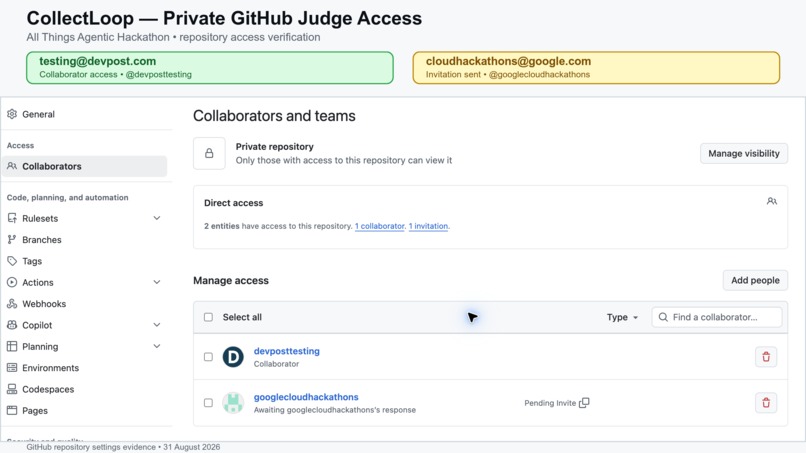The width and height of the screenshot is (806, 453).
Task: Remove devposttesting with trash icon
Action: point(766,357)
